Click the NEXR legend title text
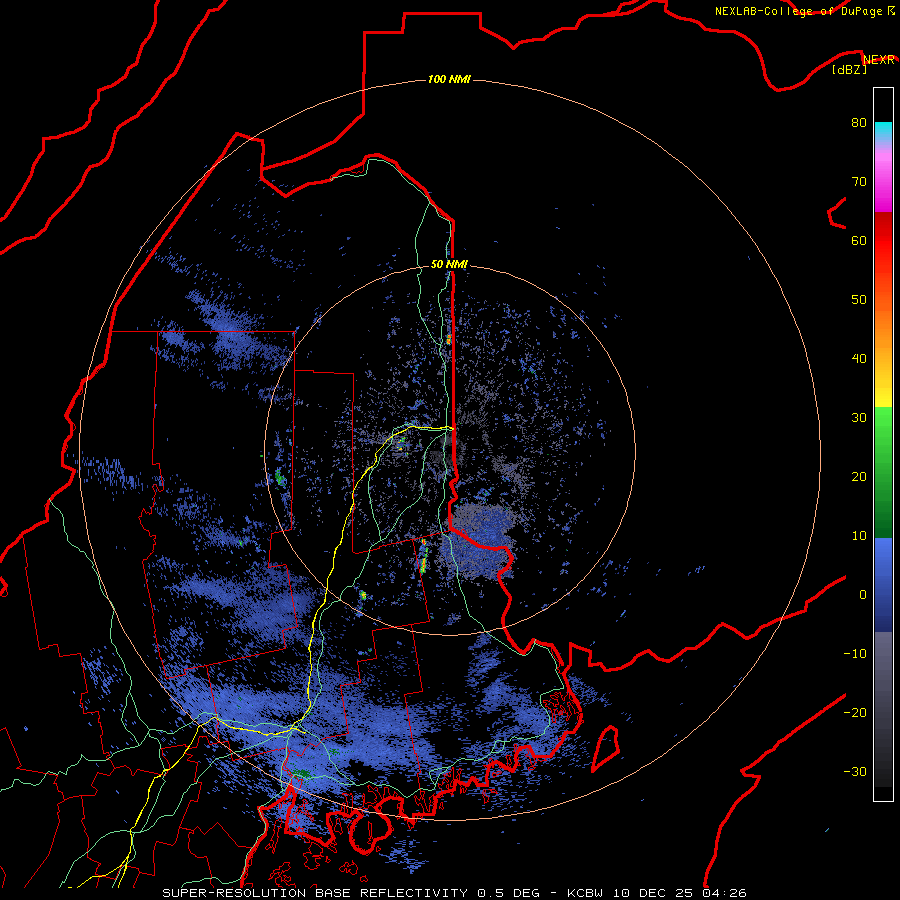The width and height of the screenshot is (900, 900). [x=879, y=60]
